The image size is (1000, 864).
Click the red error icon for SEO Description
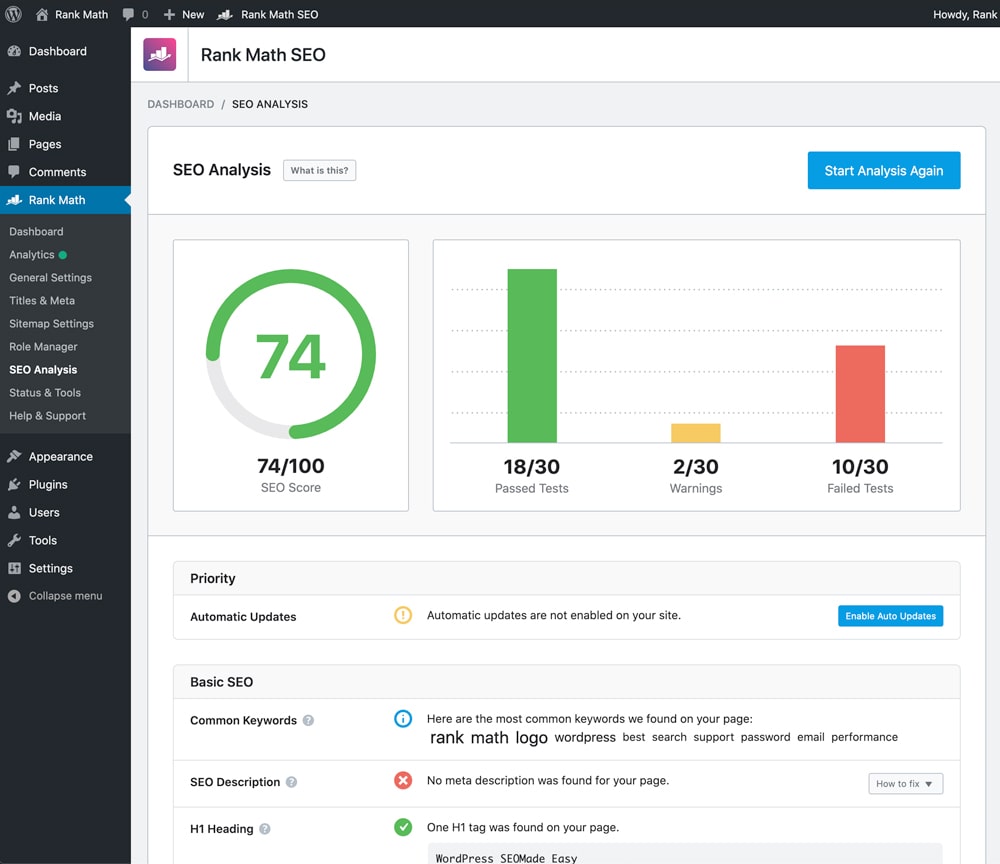[x=403, y=781]
